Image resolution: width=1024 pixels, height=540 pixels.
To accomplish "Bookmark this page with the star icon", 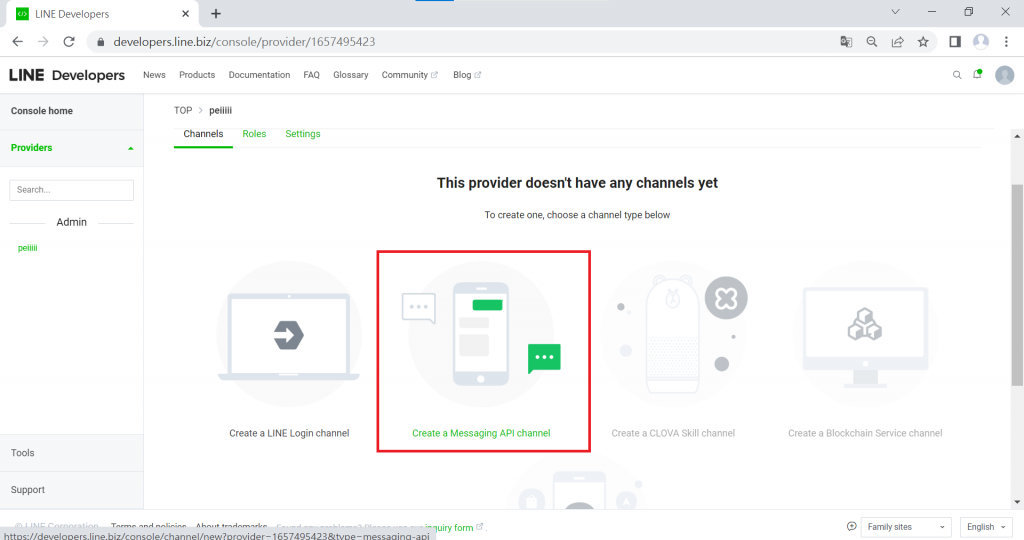I will pyautogui.click(x=923, y=42).
